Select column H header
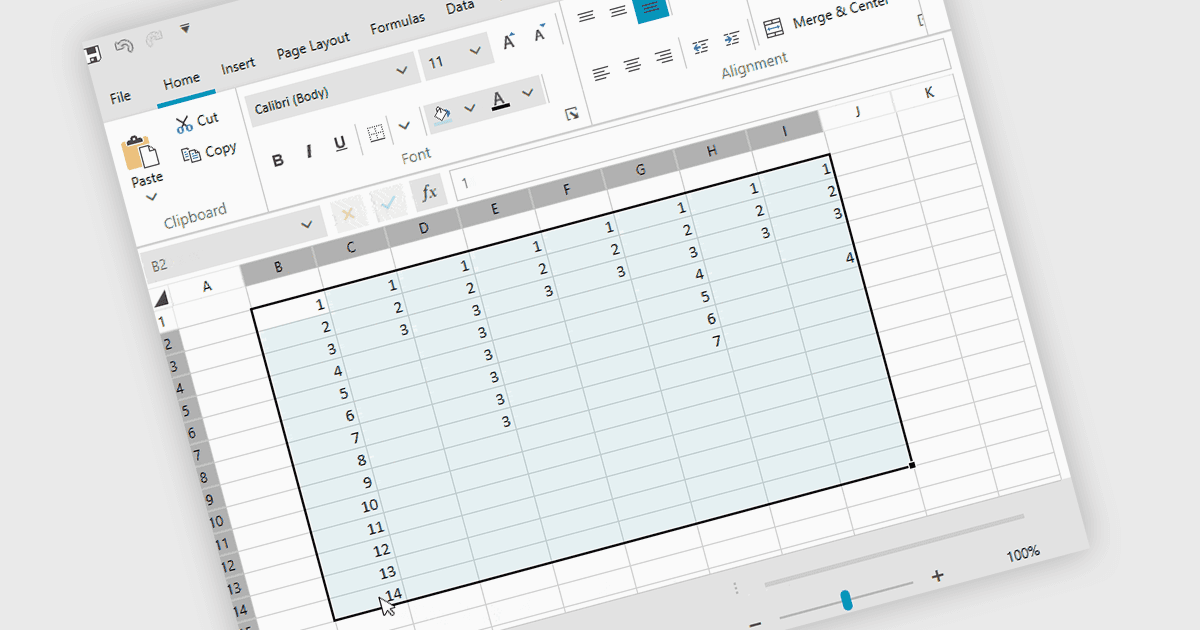The width and height of the screenshot is (1200, 630). pyautogui.click(x=712, y=150)
